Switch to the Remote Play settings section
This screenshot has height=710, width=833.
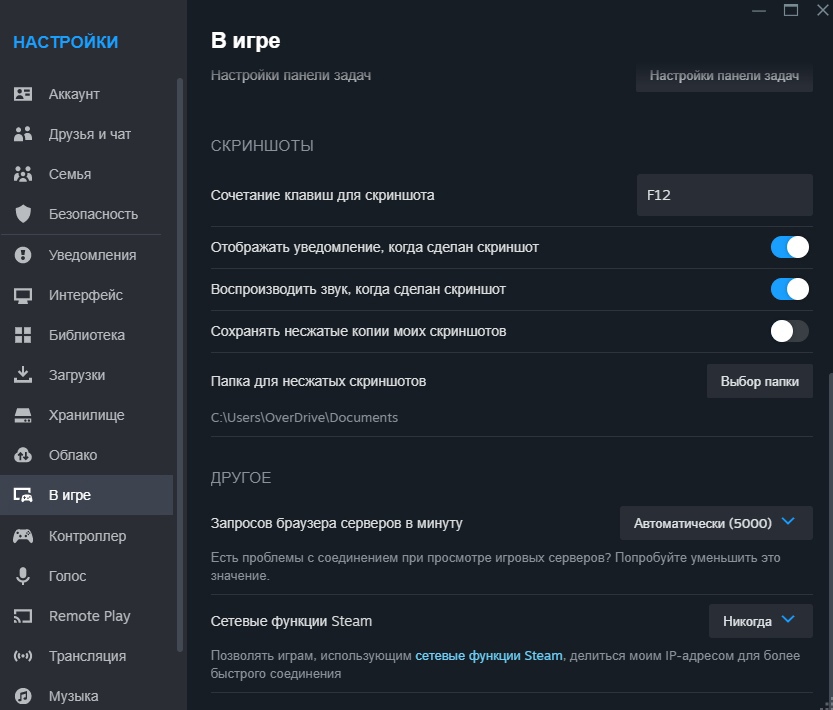point(87,616)
